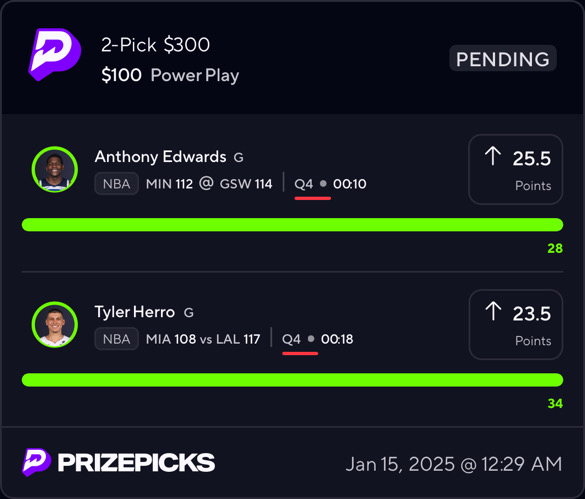Screen dimensions: 585x499
Task: Open Tyler Herro player headshot
Action: [55, 325]
